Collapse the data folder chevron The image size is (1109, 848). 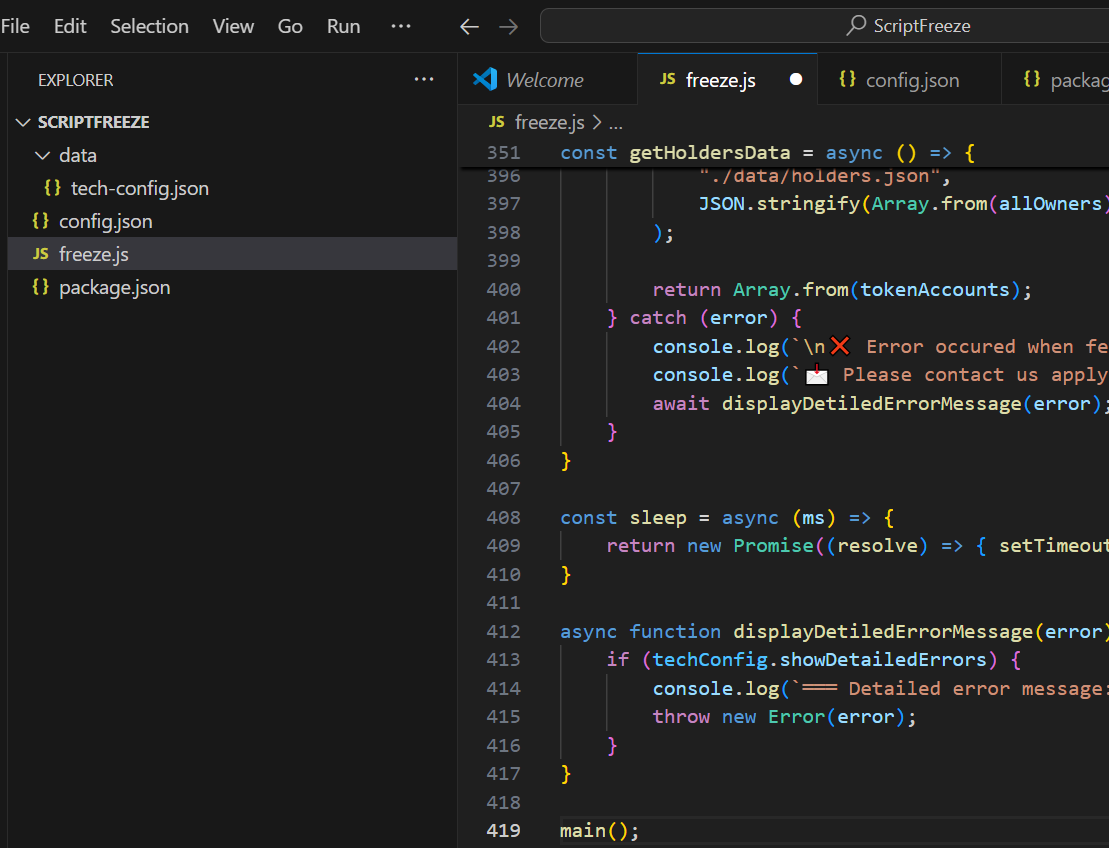42,156
